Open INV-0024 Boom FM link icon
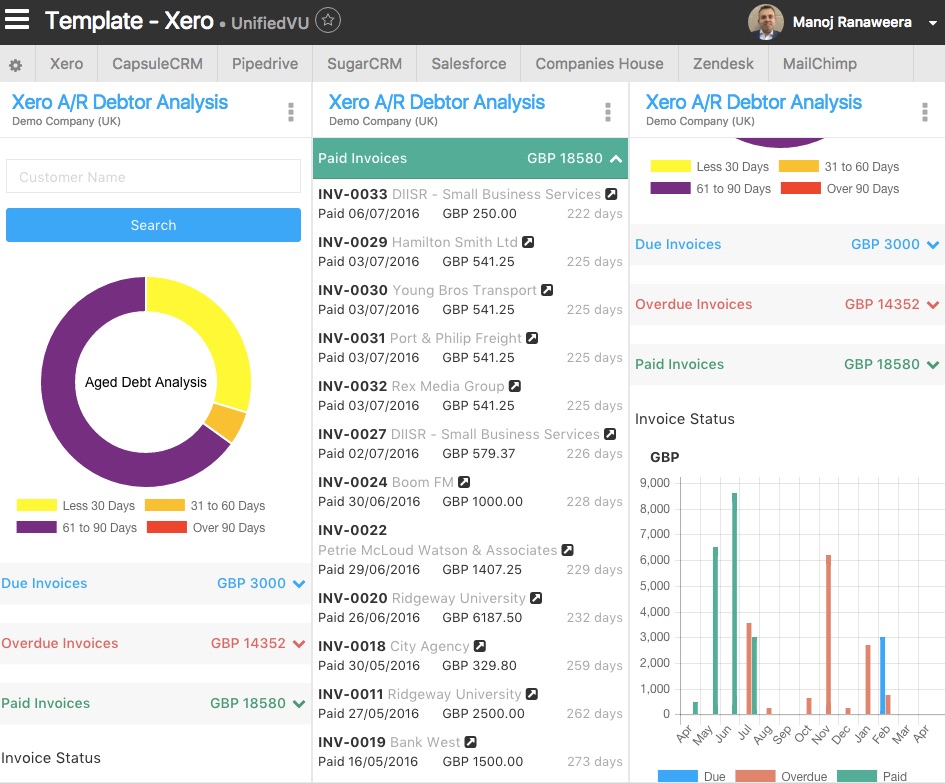This screenshot has width=945, height=783. pos(464,482)
